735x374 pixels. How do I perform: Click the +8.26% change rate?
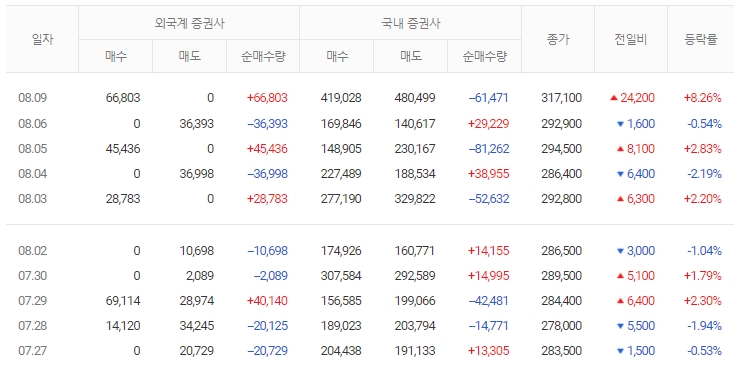(703, 98)
